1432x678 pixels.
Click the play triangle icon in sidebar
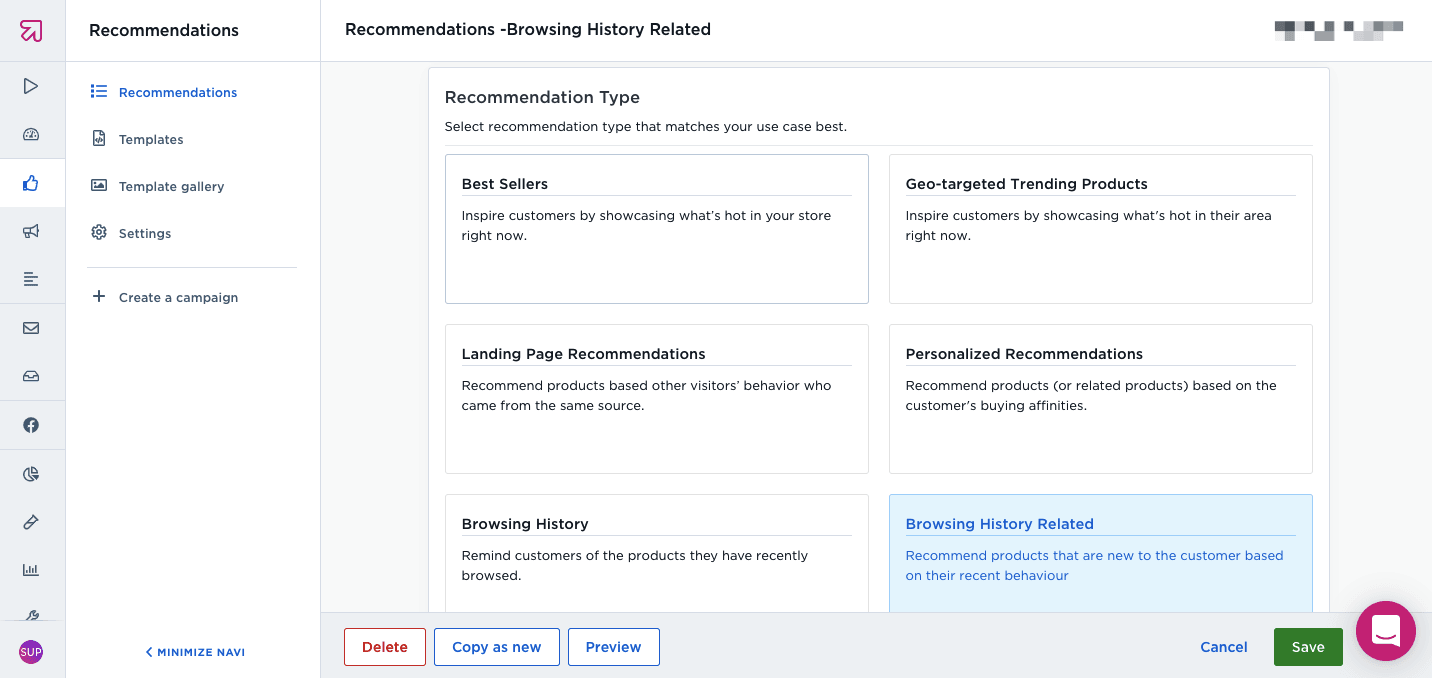(31, 86)
